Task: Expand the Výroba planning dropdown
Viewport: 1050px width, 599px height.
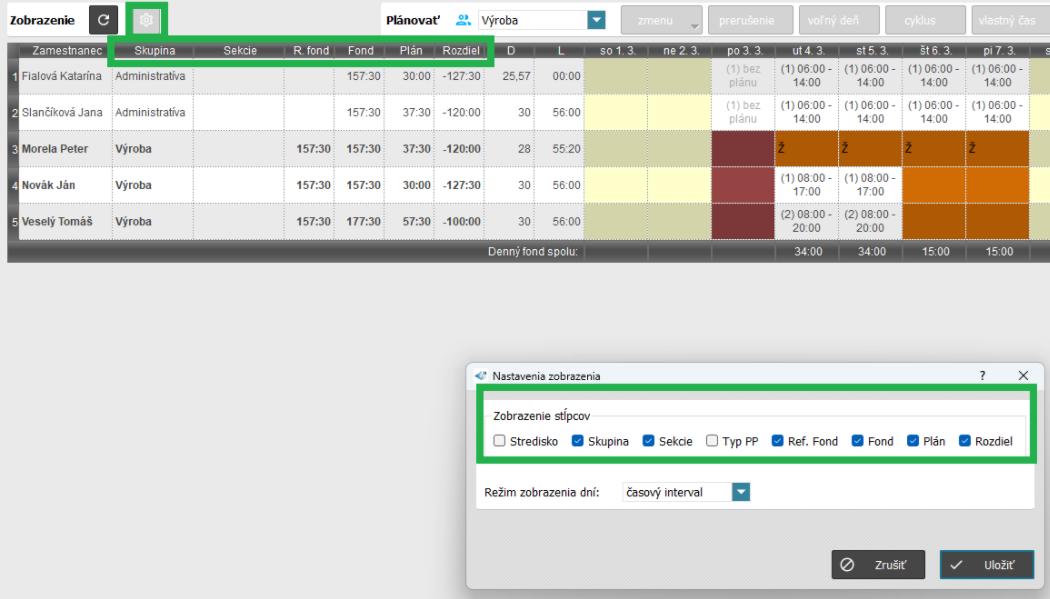Action: coord(597,20)
